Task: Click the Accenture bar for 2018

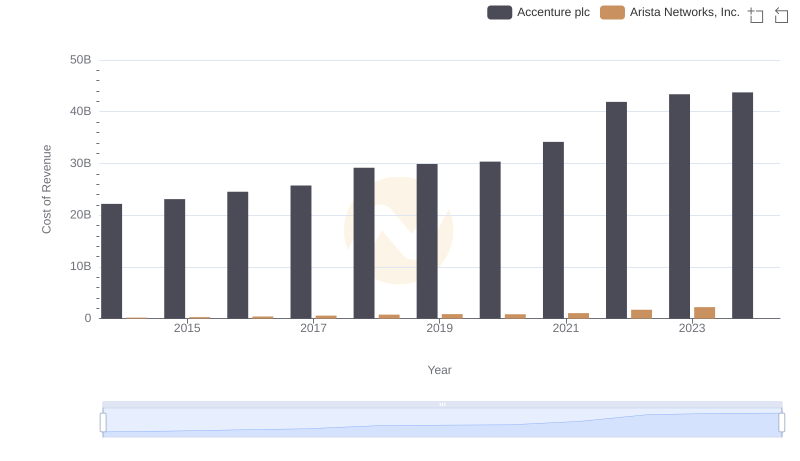Action: [364, 243]
